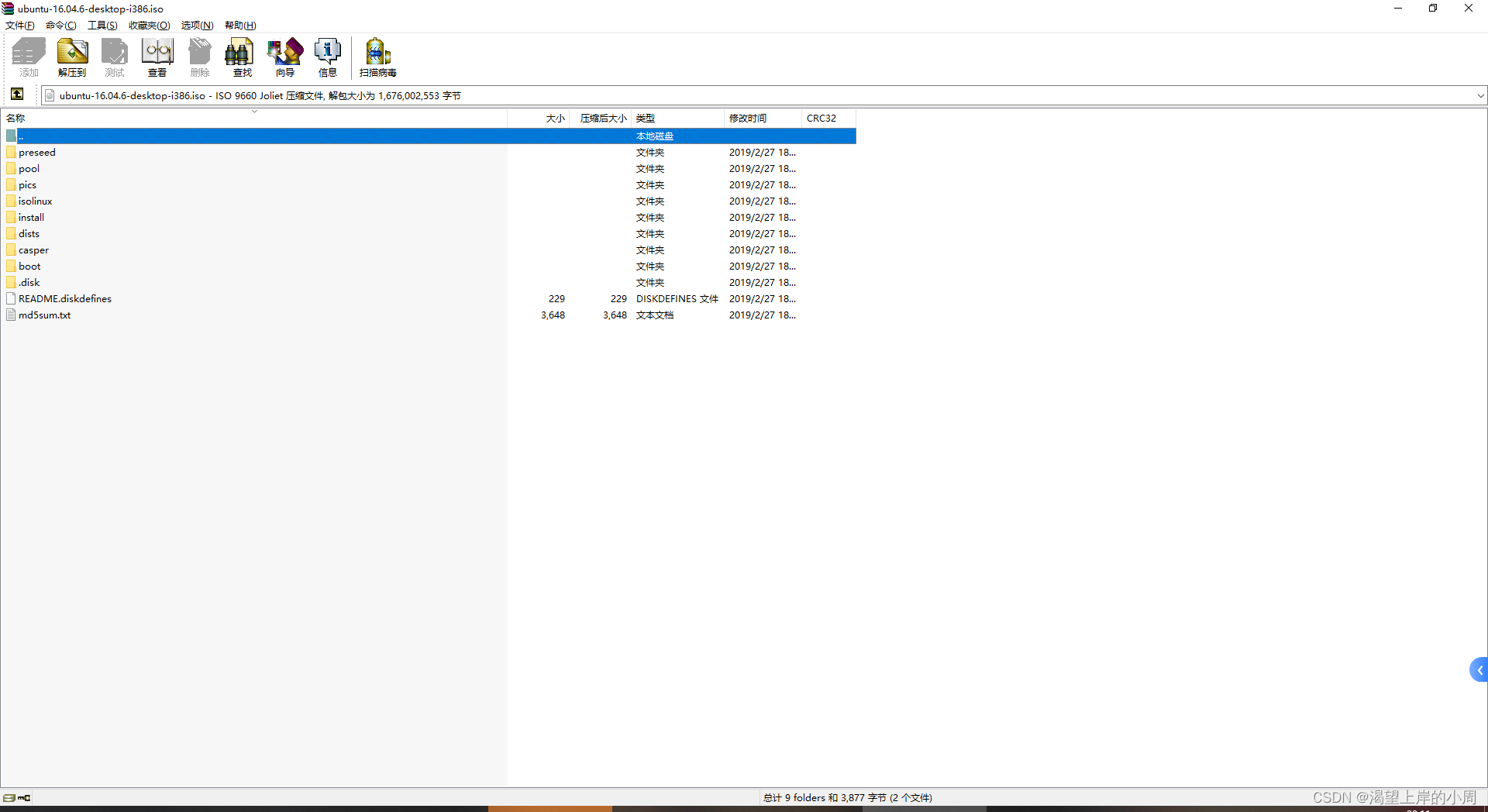Image resolution: width=1488 pixels, height=812 pixels.
Task: Open the Help (帮助) menu
Action: coord(240,26)
